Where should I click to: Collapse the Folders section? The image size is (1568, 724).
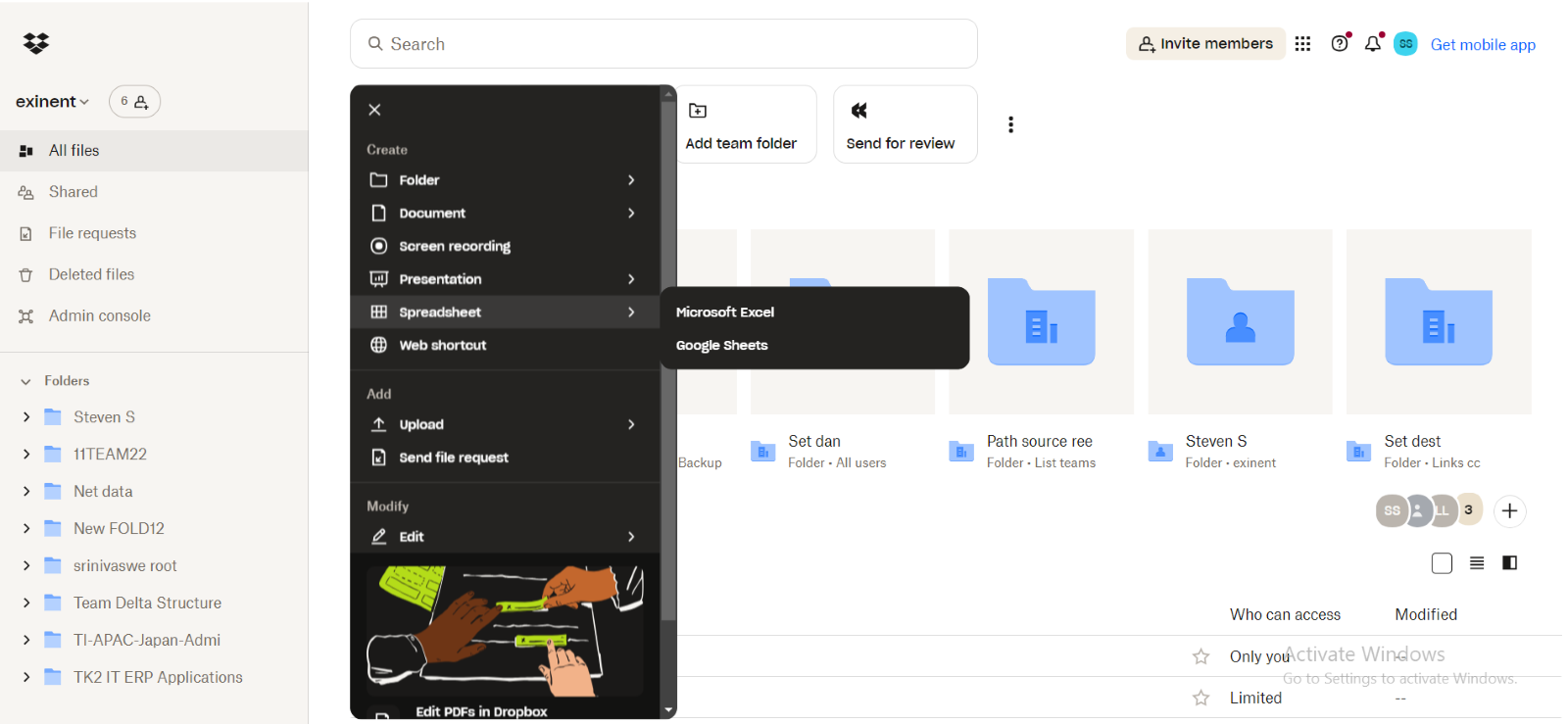26,381
